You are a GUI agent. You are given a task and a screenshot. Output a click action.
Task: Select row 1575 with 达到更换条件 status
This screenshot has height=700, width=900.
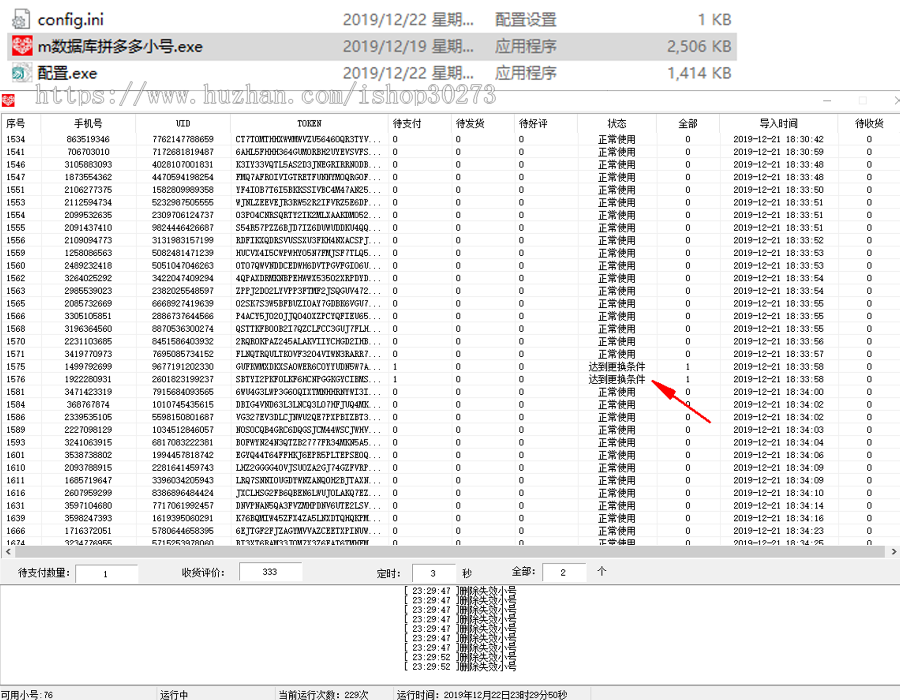point(300,366)
